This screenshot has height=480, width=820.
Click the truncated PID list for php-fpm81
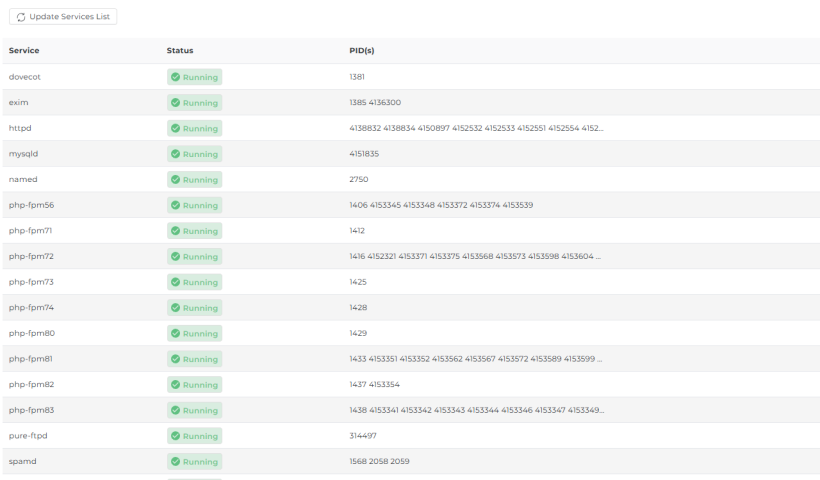coord(476,359)
